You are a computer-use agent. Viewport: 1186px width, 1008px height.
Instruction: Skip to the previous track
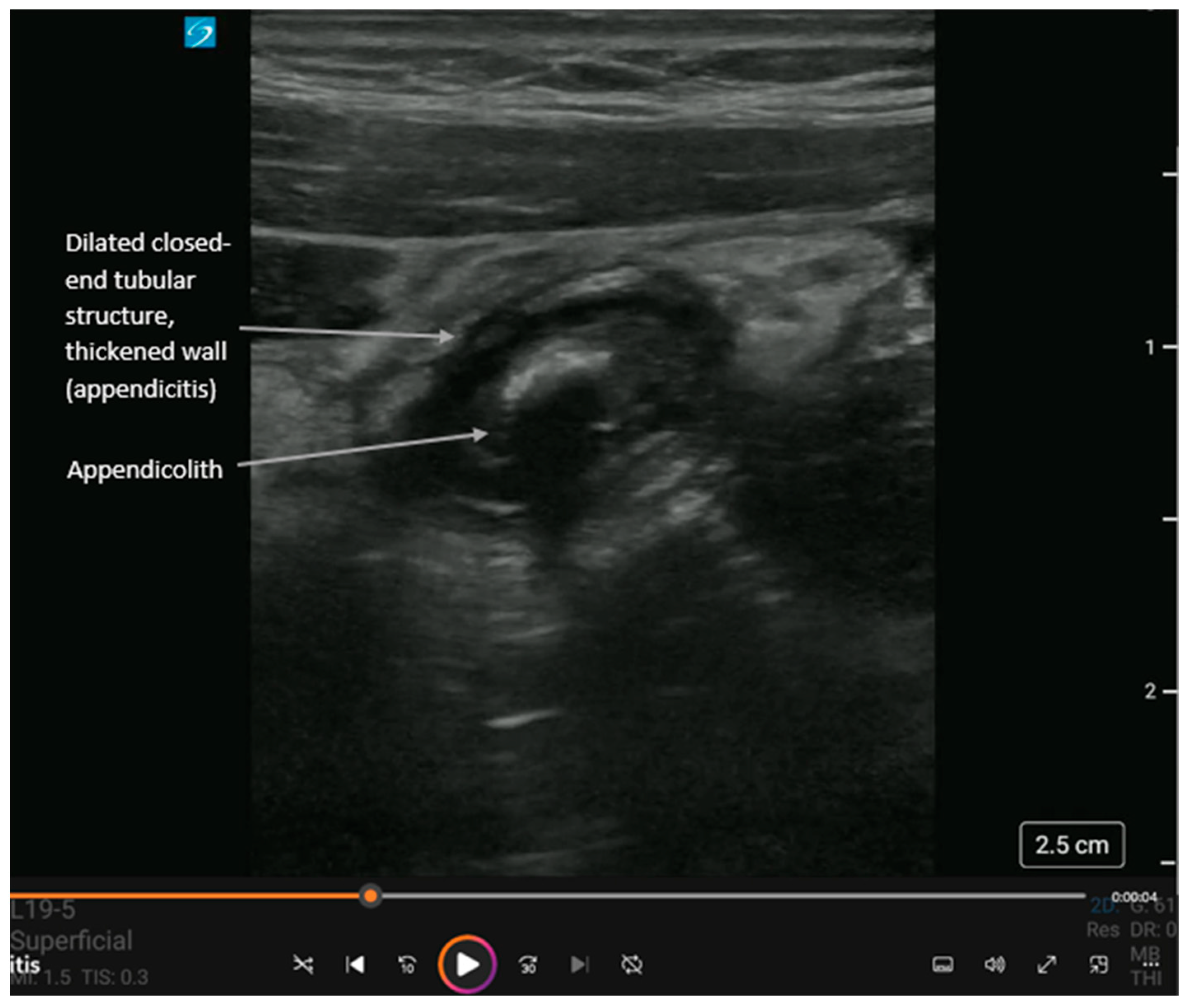coord(355,965)
